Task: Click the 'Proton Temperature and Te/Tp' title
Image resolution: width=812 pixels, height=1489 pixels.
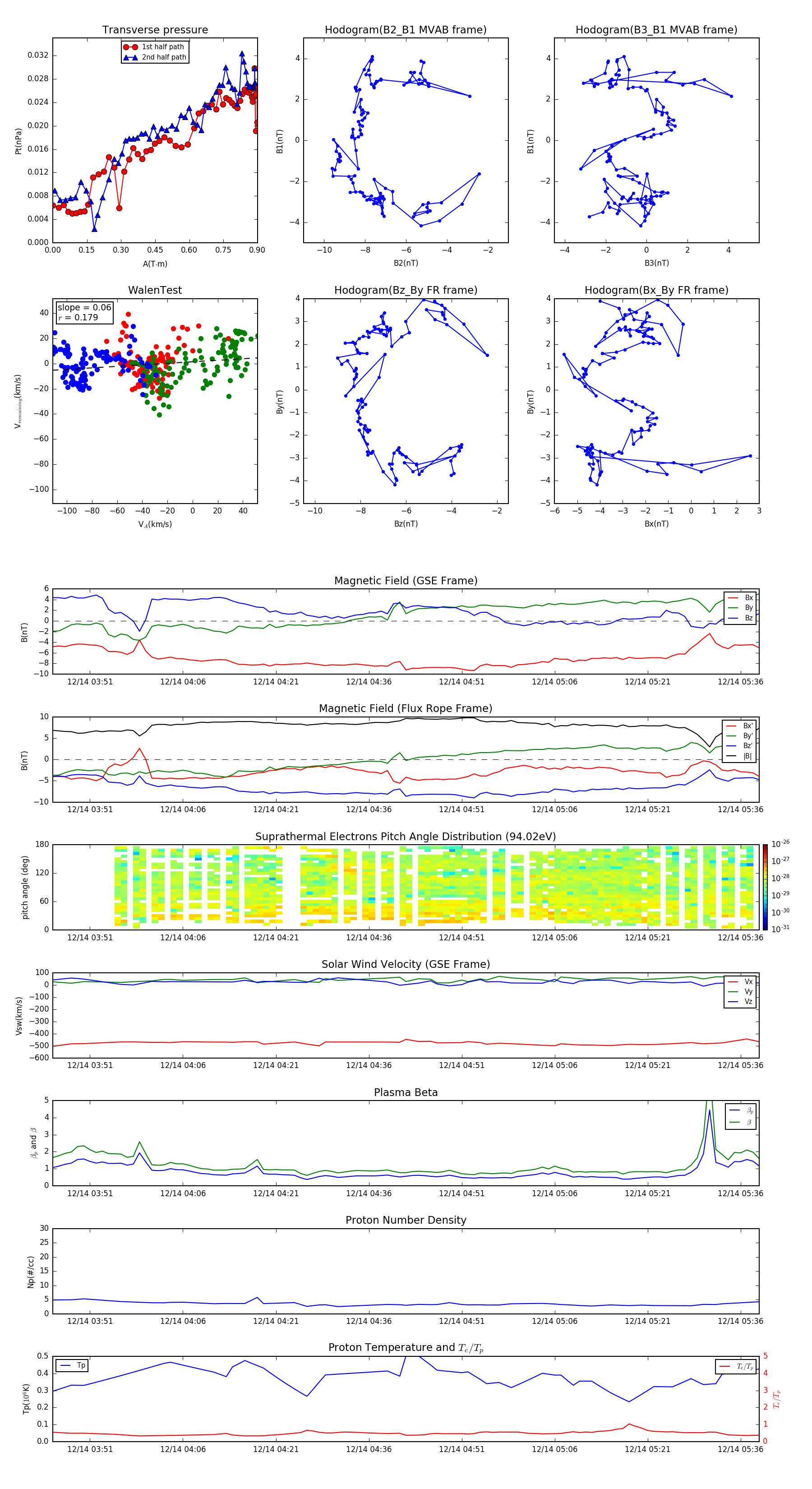Action: [x=406, y=1348]
